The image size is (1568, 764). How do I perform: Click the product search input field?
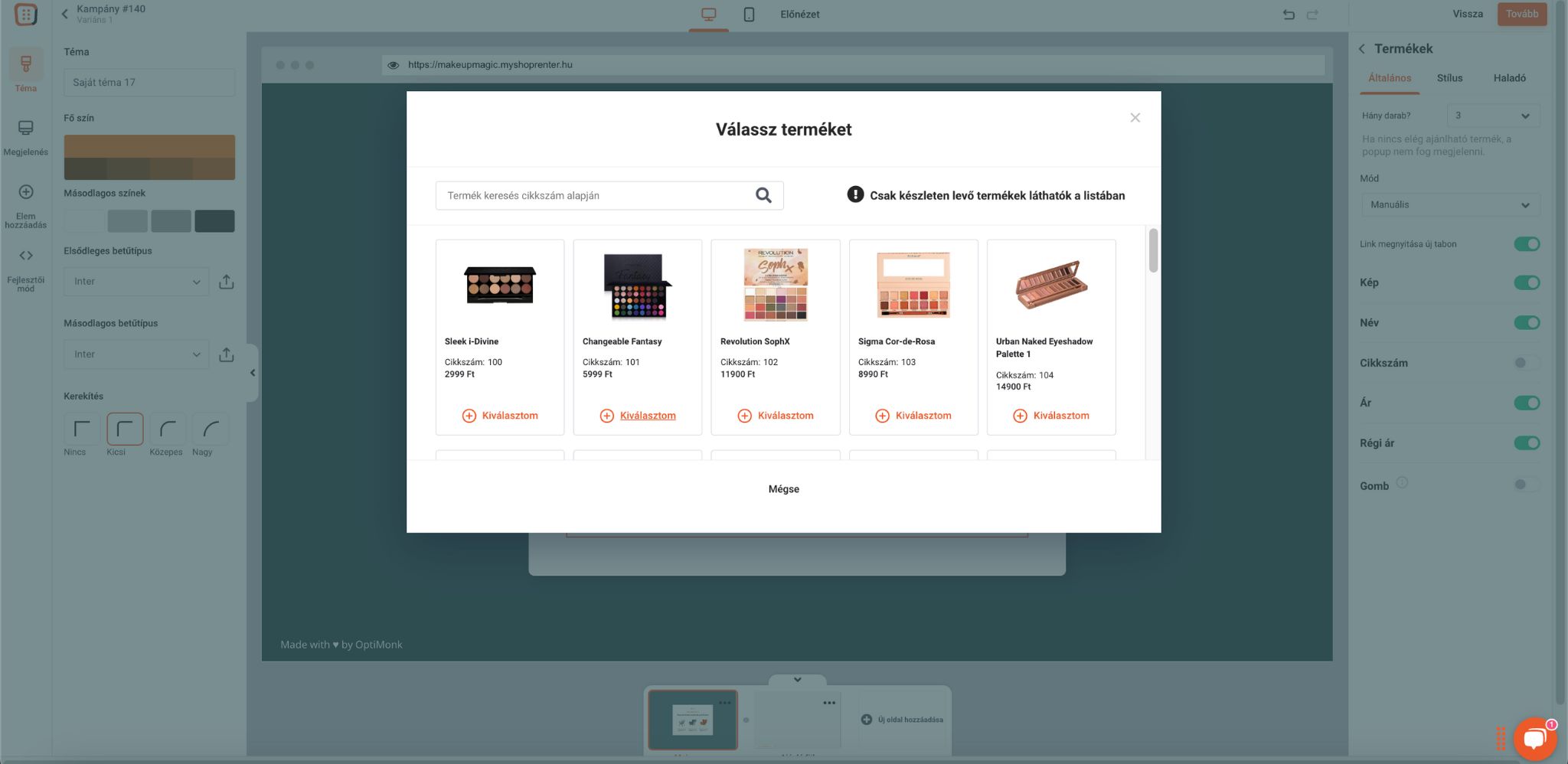point(609,195)
